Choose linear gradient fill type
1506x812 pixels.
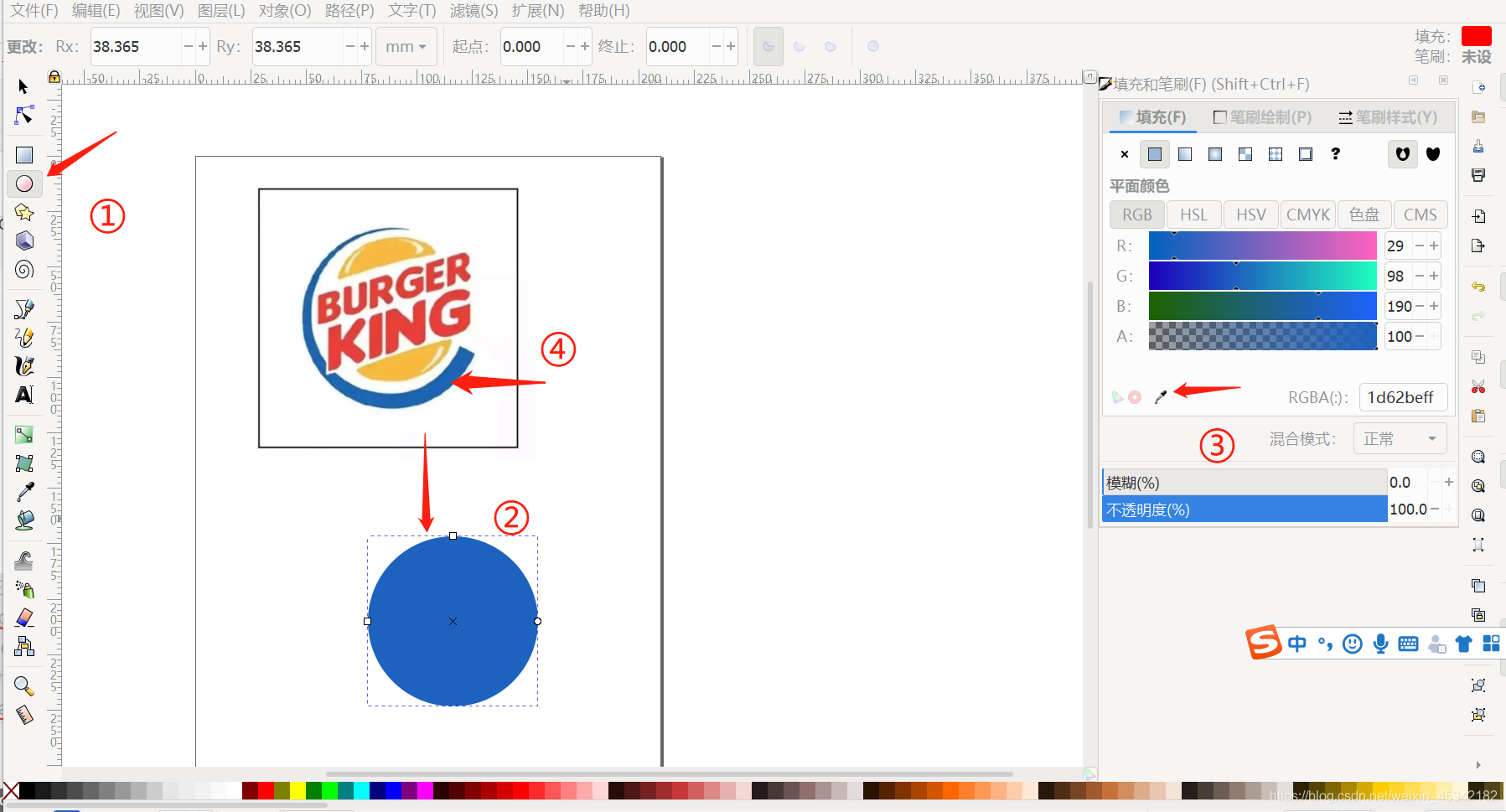[1185, 154]
